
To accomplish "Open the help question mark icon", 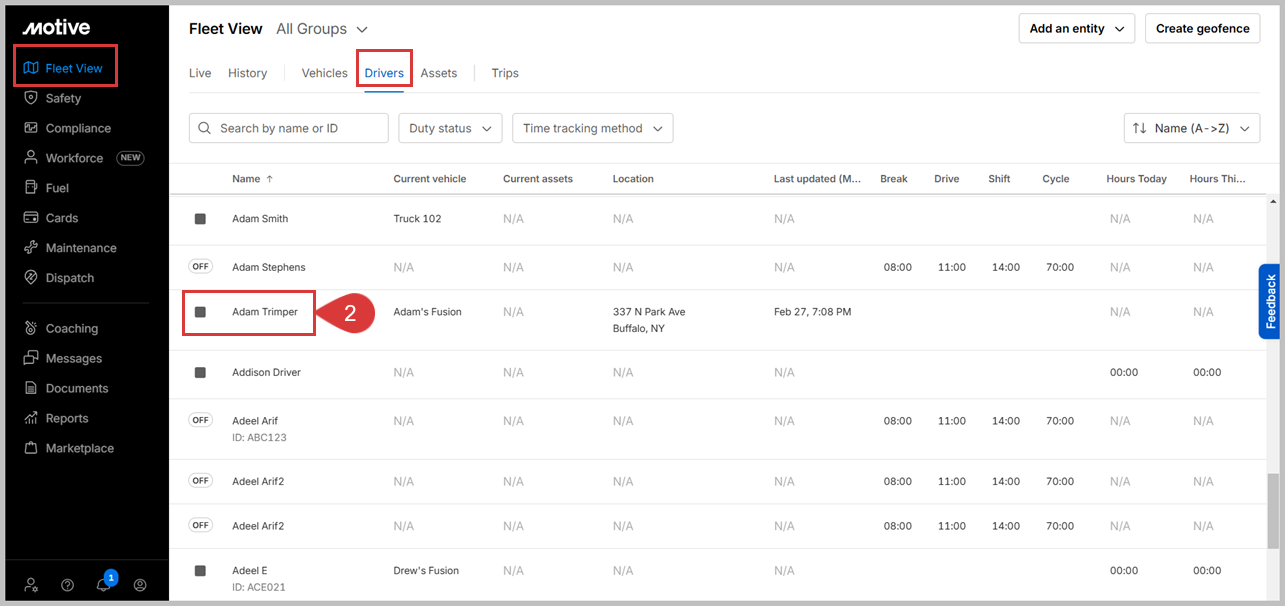I will coord(68,585).
